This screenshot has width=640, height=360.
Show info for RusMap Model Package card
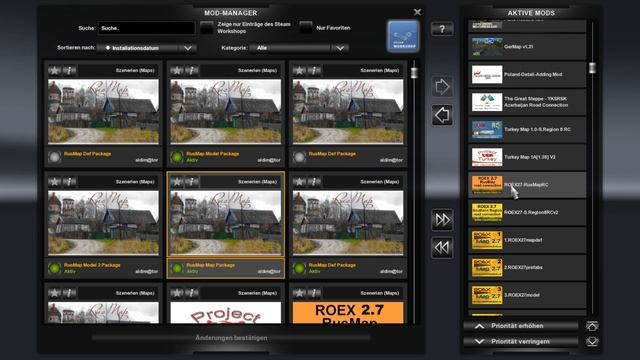191,70
